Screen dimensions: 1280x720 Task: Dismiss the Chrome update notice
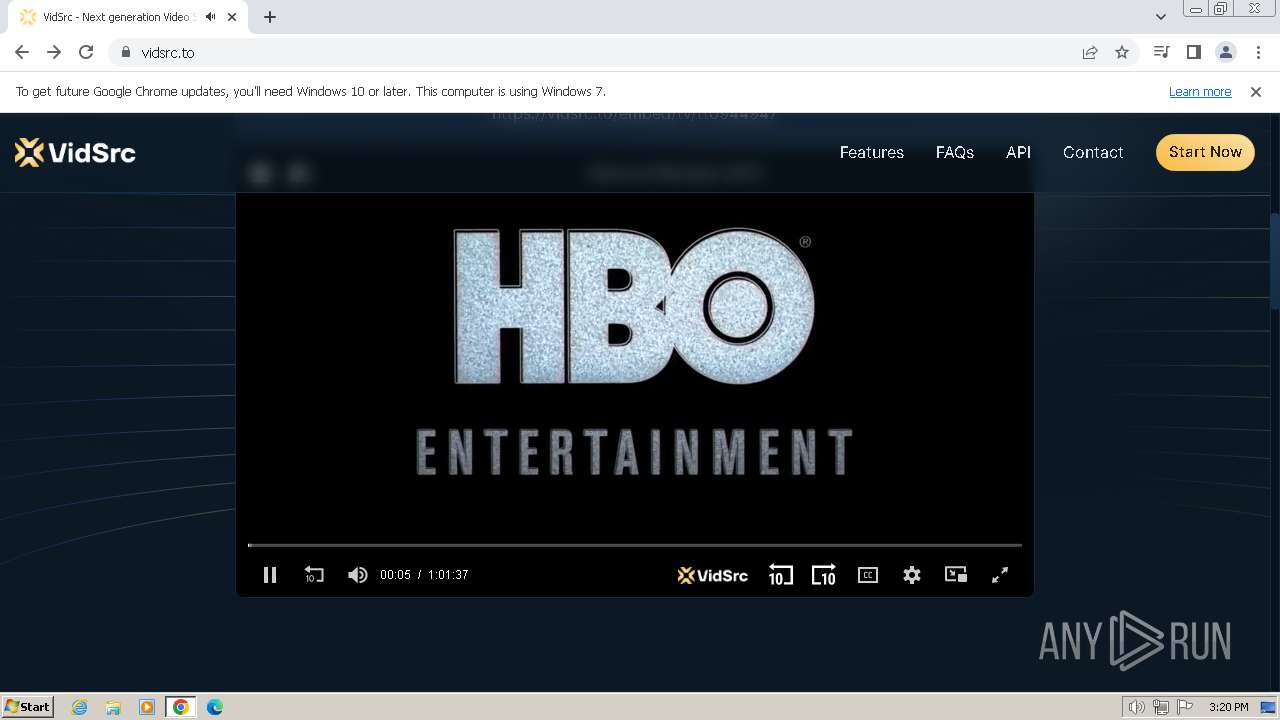(1256, 91)
